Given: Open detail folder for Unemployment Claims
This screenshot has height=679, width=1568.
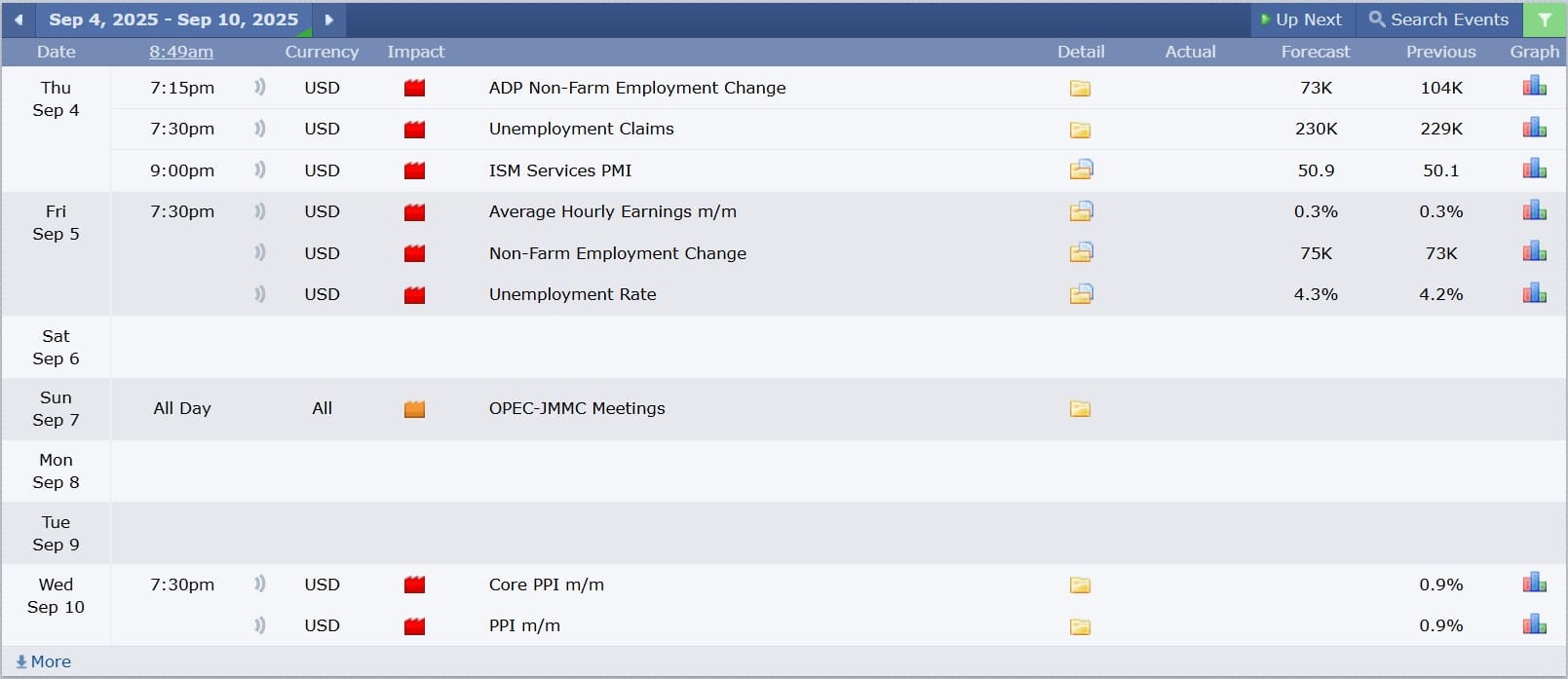Looking at the screenshot, I should pos(1080,130).
